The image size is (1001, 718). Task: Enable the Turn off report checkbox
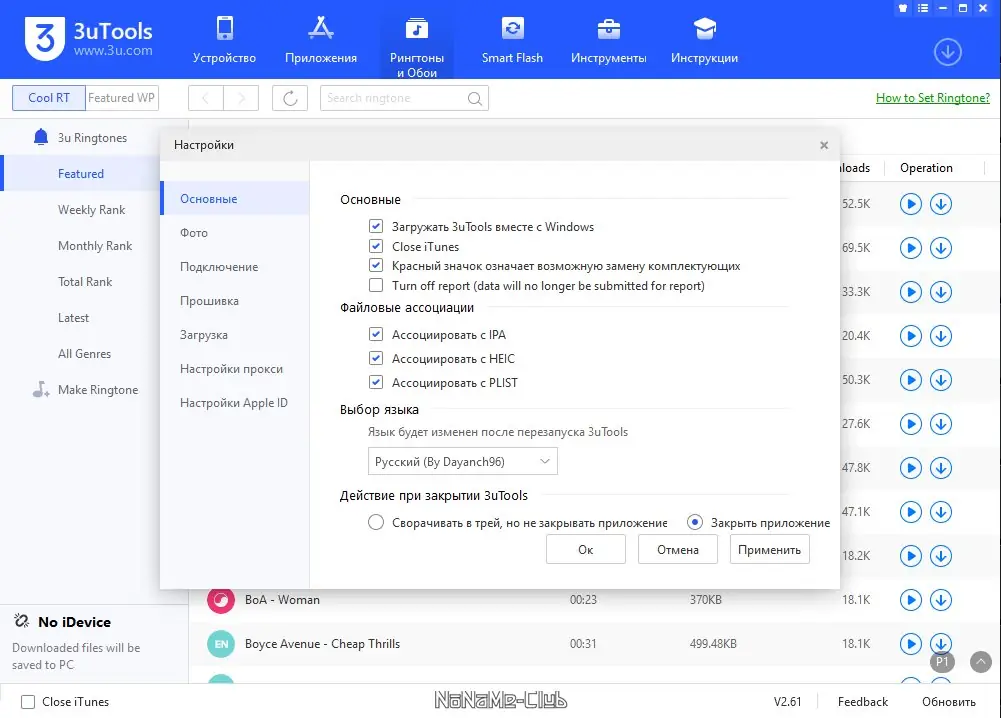tap(376, 285)
